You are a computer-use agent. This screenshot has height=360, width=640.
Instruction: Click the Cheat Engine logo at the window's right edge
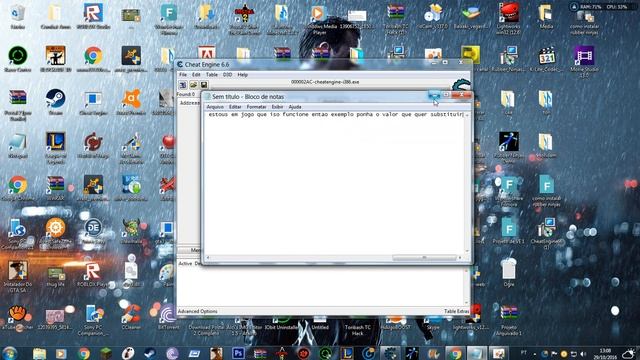(462, 85)
